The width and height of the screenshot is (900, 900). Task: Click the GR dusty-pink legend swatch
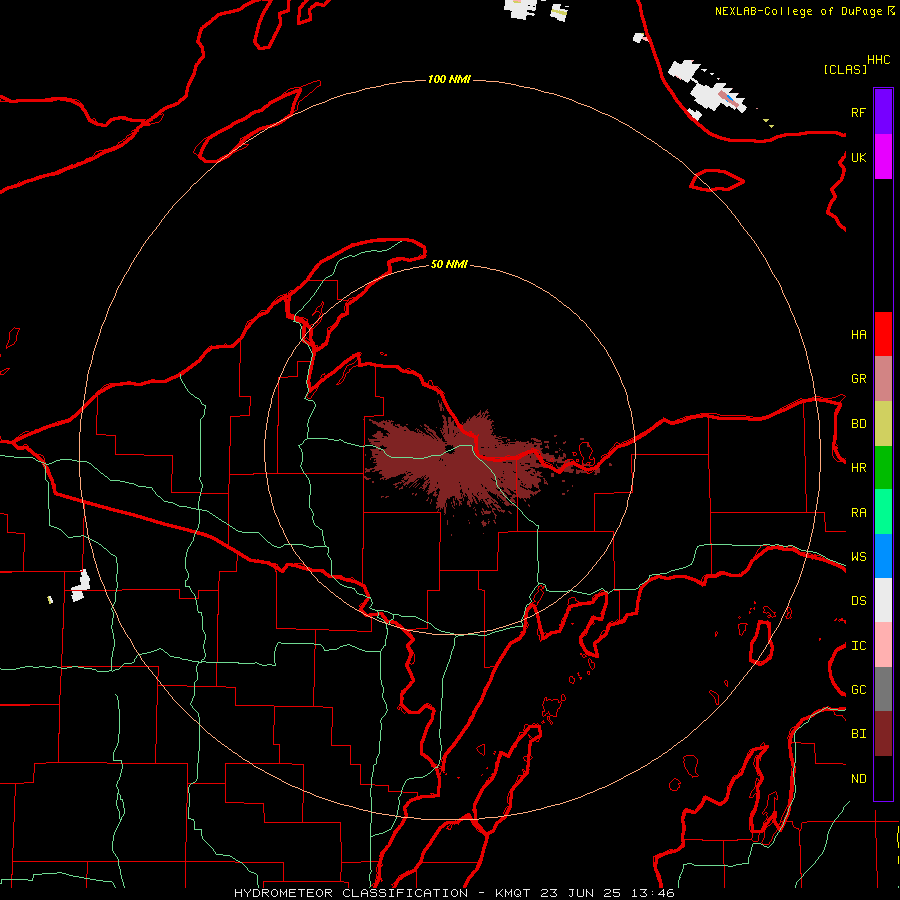(x=883, y=379)
